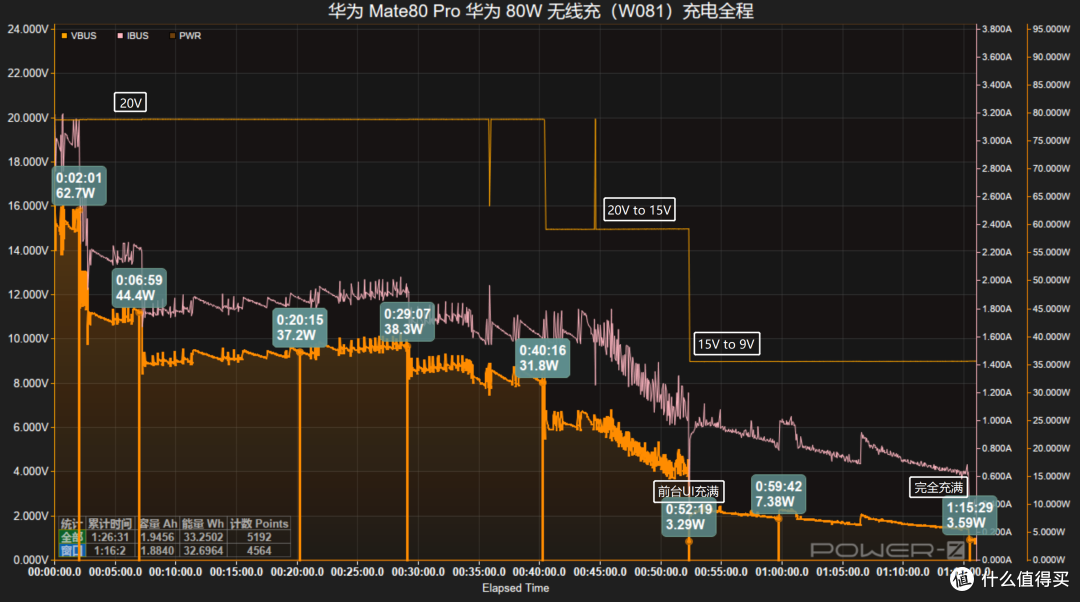
Task: Select the 0:59:42 7.38W data marker
Action: tap(778, 494)
